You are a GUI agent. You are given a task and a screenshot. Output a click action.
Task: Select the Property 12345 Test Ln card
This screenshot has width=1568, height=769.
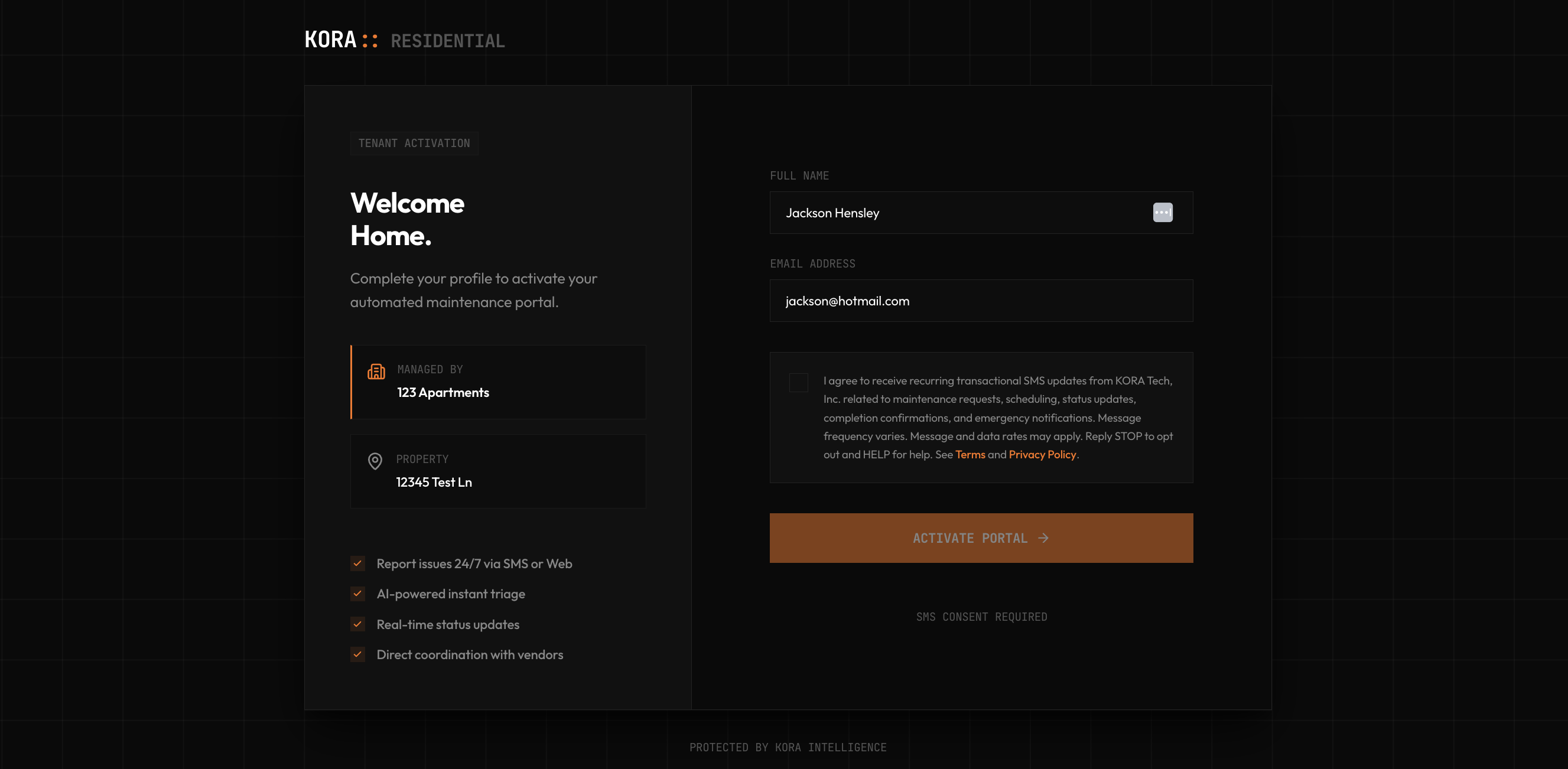(x=498, y=471)
